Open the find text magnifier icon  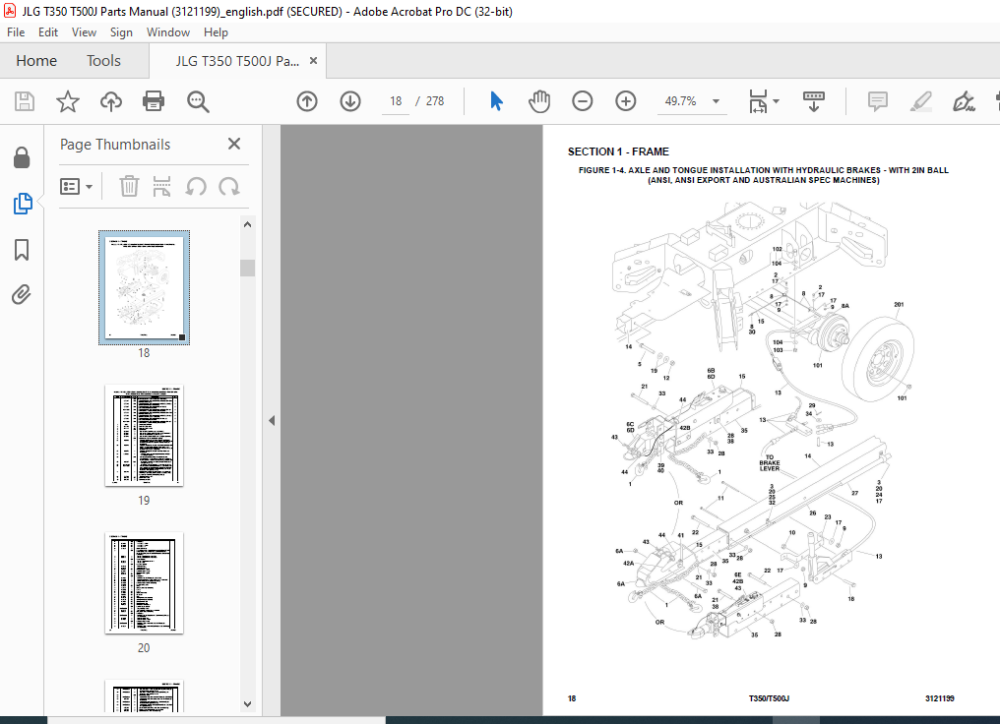coord(198,101)
